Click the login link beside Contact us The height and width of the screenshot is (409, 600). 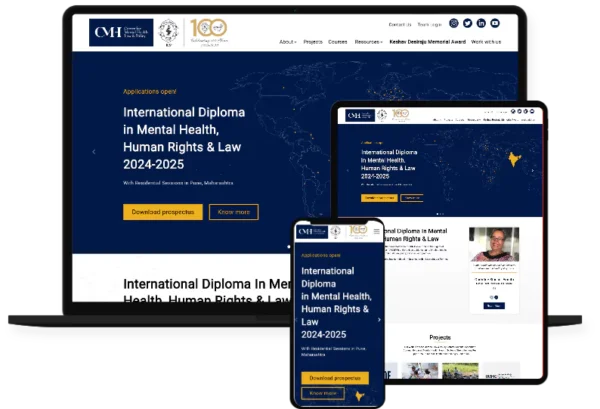(429, 24)
